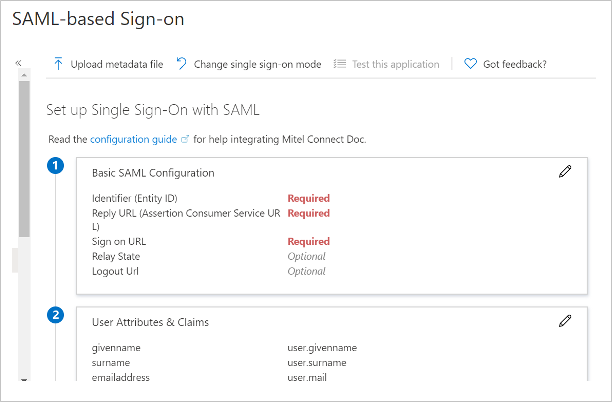This screenshot has width=612, height=402.
Task: Select Upload metadata file label
Action: tap(117, 64)
